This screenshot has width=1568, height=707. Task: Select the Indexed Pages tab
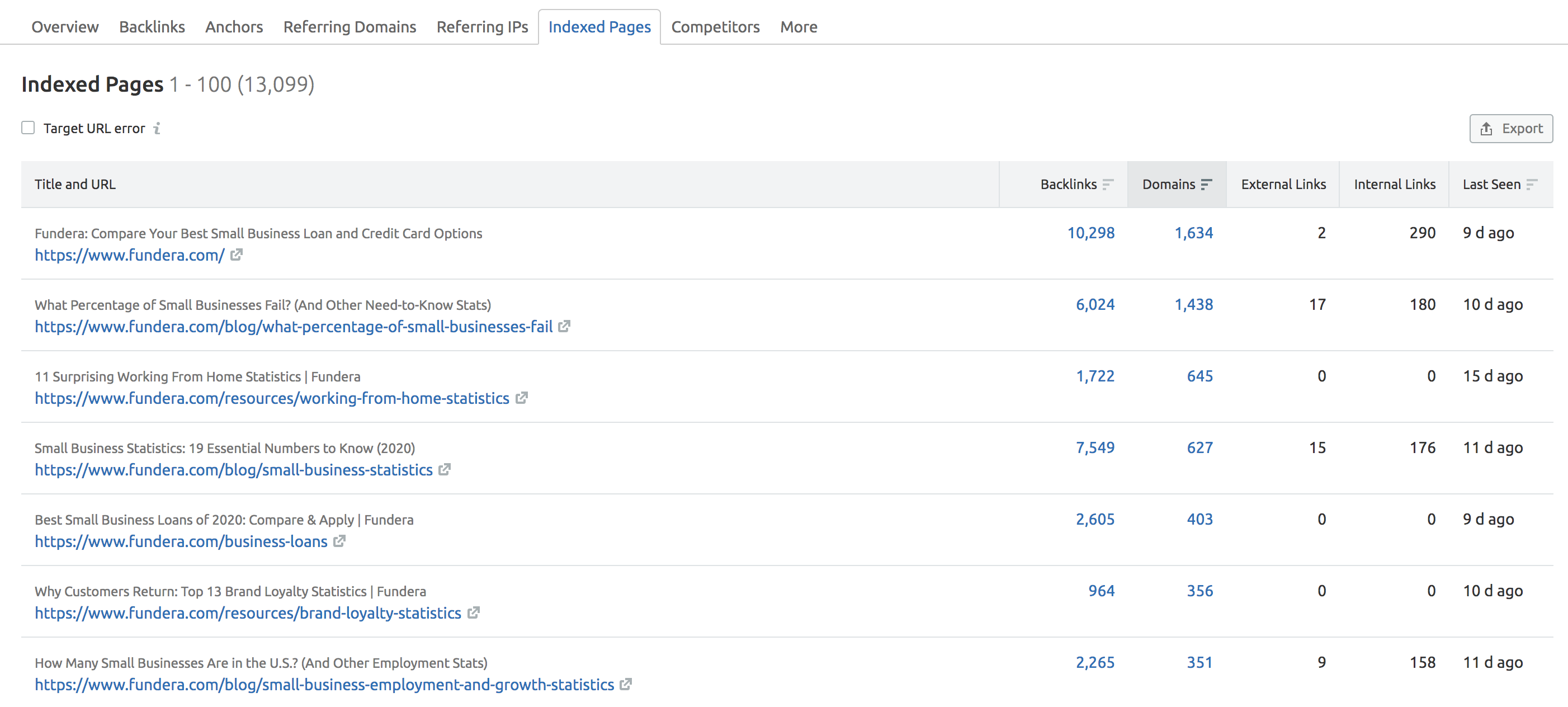pos(599,27)
